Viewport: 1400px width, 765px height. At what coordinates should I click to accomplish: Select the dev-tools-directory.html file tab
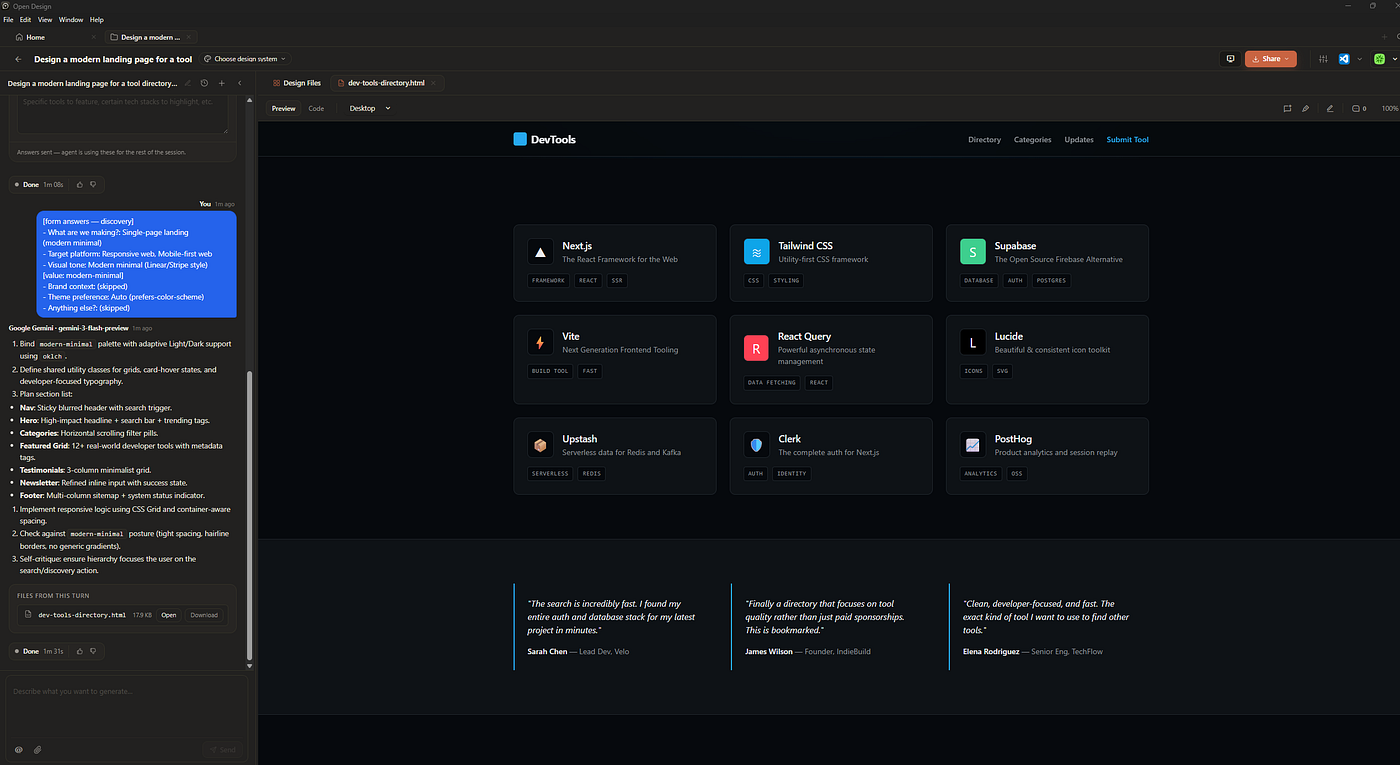coord(386,83)
